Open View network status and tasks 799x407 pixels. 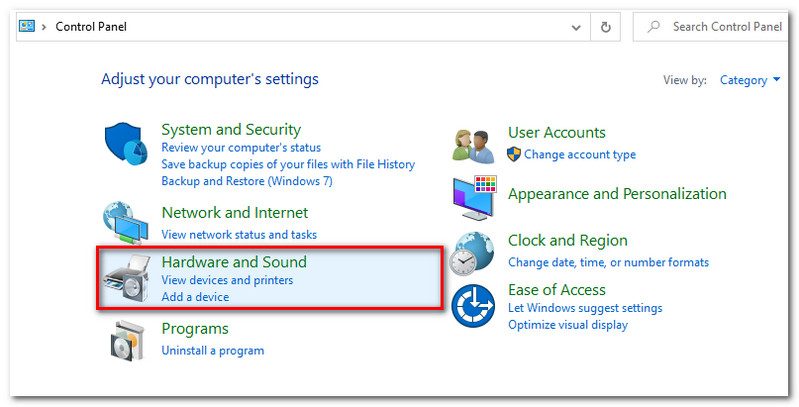(x=239, y=234)
